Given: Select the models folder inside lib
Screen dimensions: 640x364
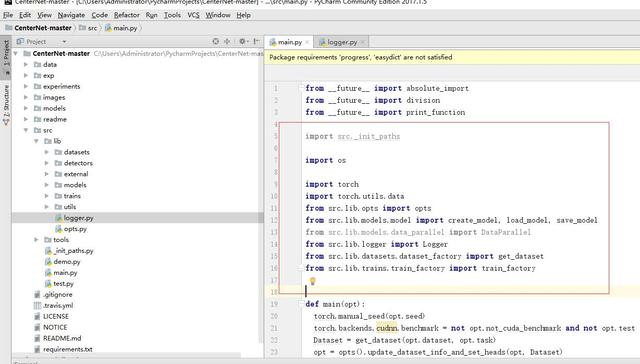Looking at the screenshot, I should tap(75, 185).
